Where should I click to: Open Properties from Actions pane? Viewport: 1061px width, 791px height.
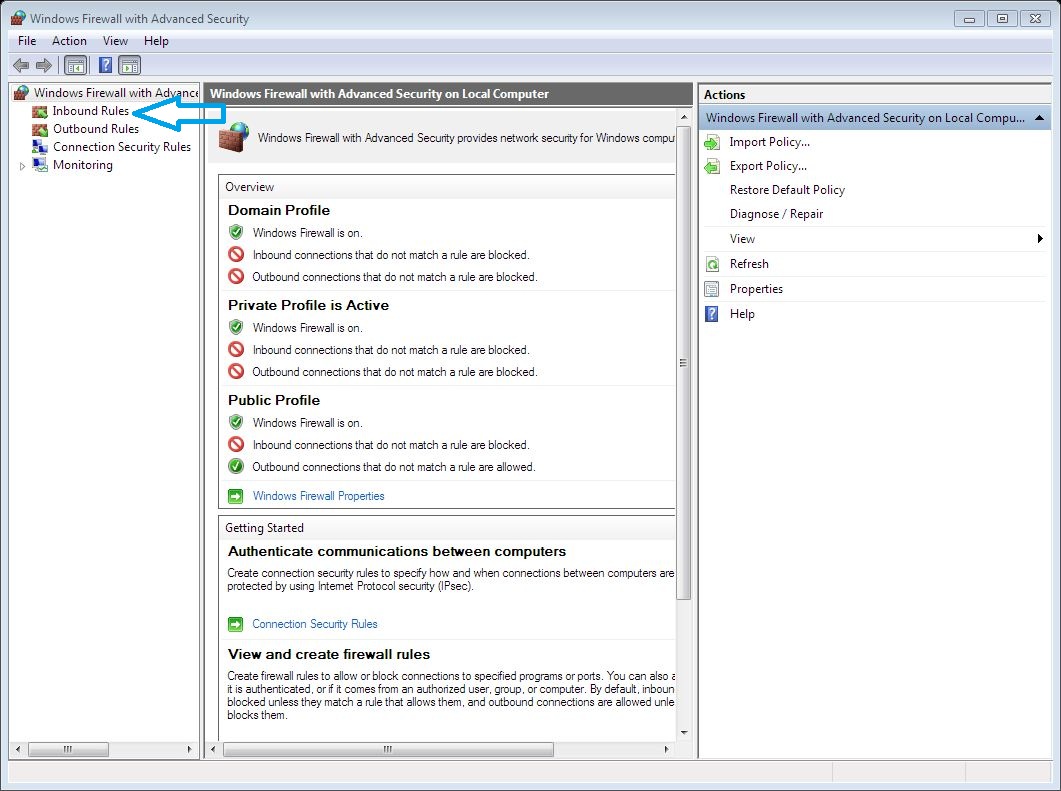coord(756,289)
